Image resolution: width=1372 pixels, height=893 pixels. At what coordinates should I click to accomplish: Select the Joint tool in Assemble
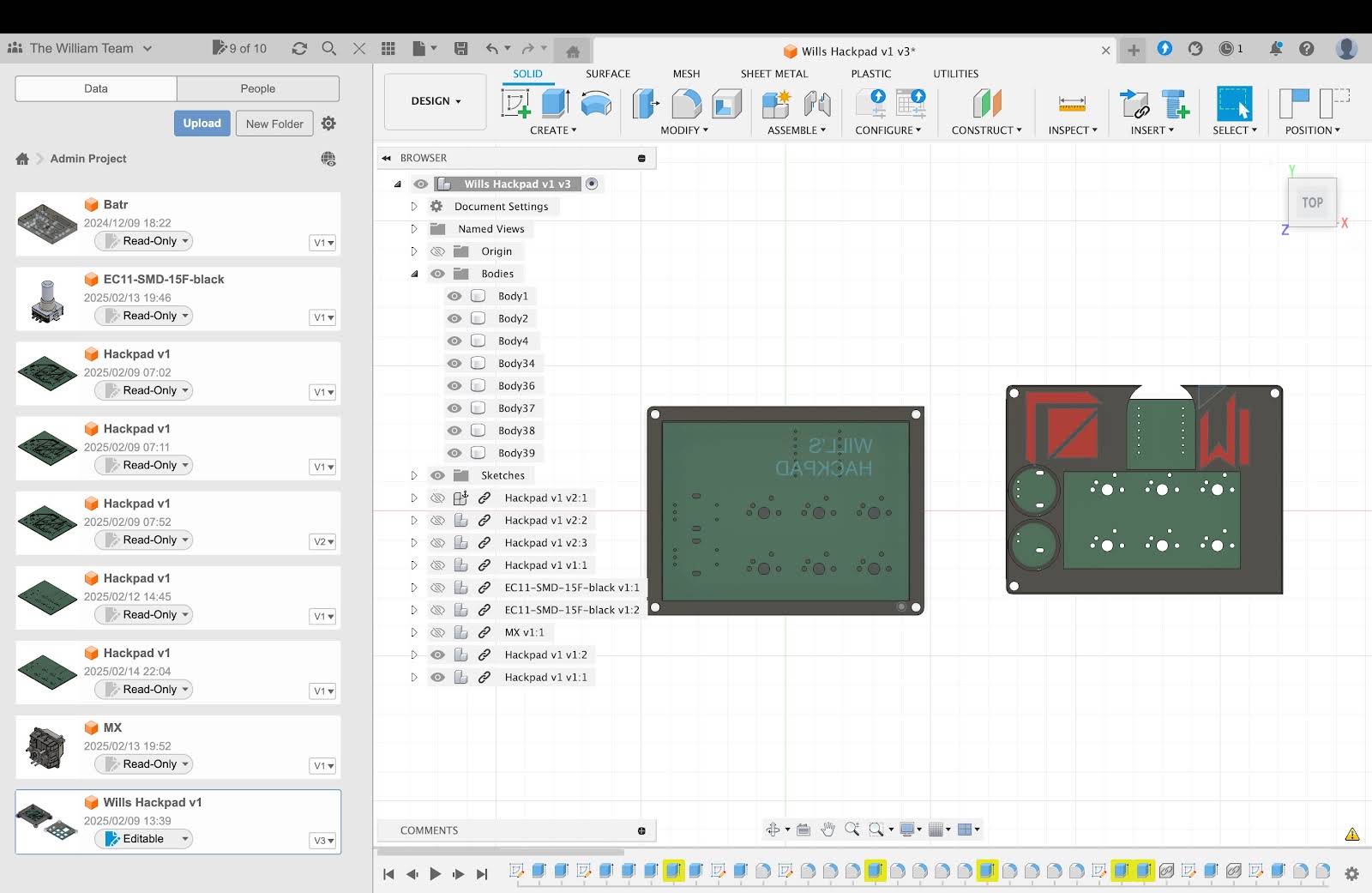tap(817, 104)
